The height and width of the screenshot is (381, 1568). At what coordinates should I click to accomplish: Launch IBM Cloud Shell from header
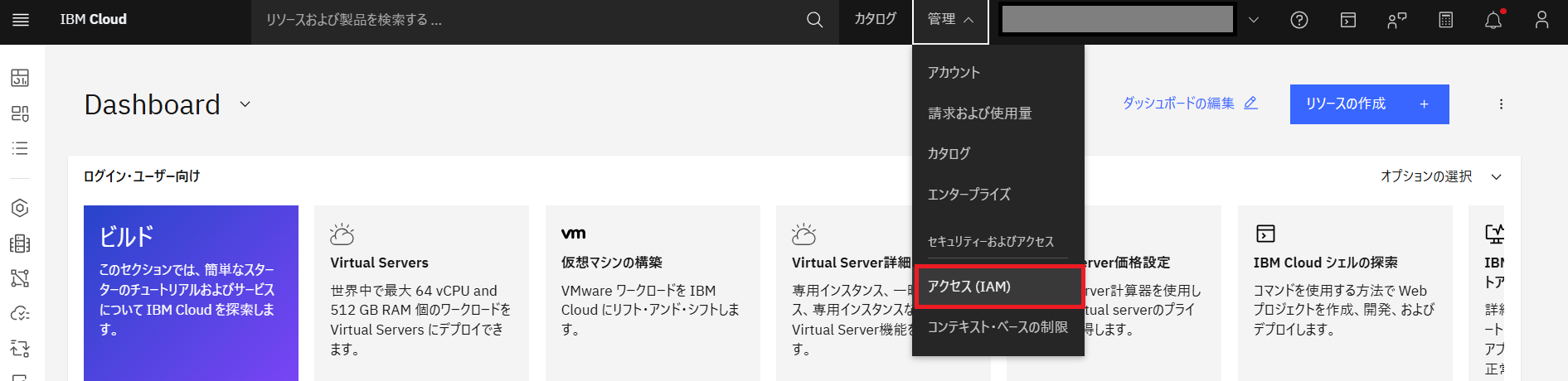click(1348, 20)
